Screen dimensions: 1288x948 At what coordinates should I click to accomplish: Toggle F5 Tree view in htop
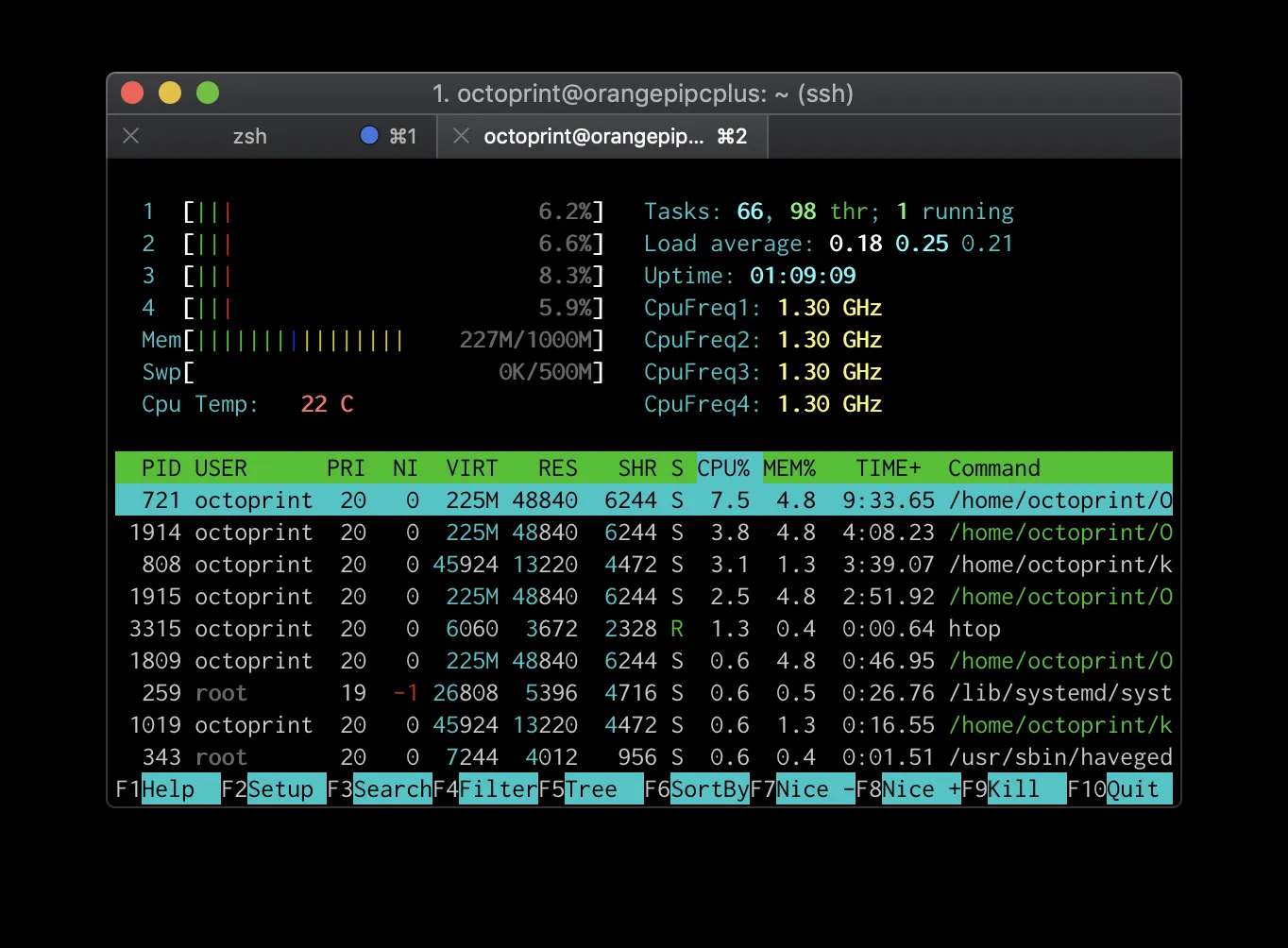click(x=590, y=789)
